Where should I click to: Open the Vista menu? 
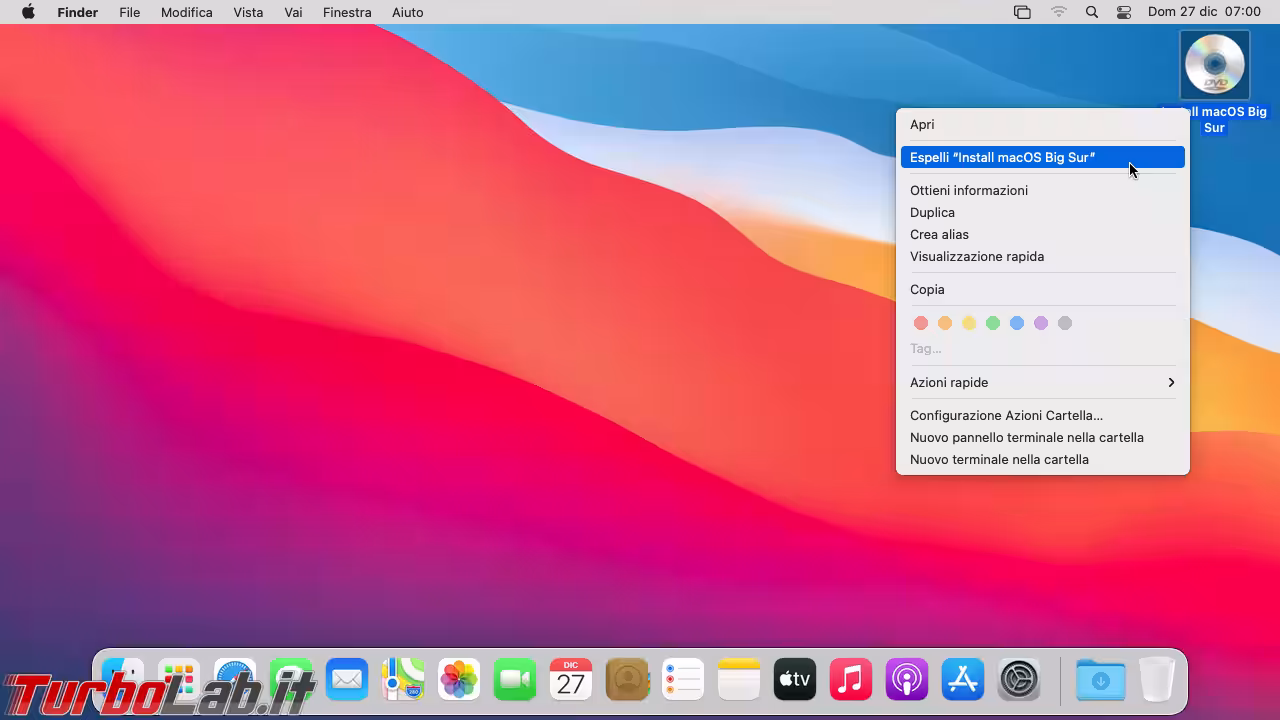click(x=248, y=12)
